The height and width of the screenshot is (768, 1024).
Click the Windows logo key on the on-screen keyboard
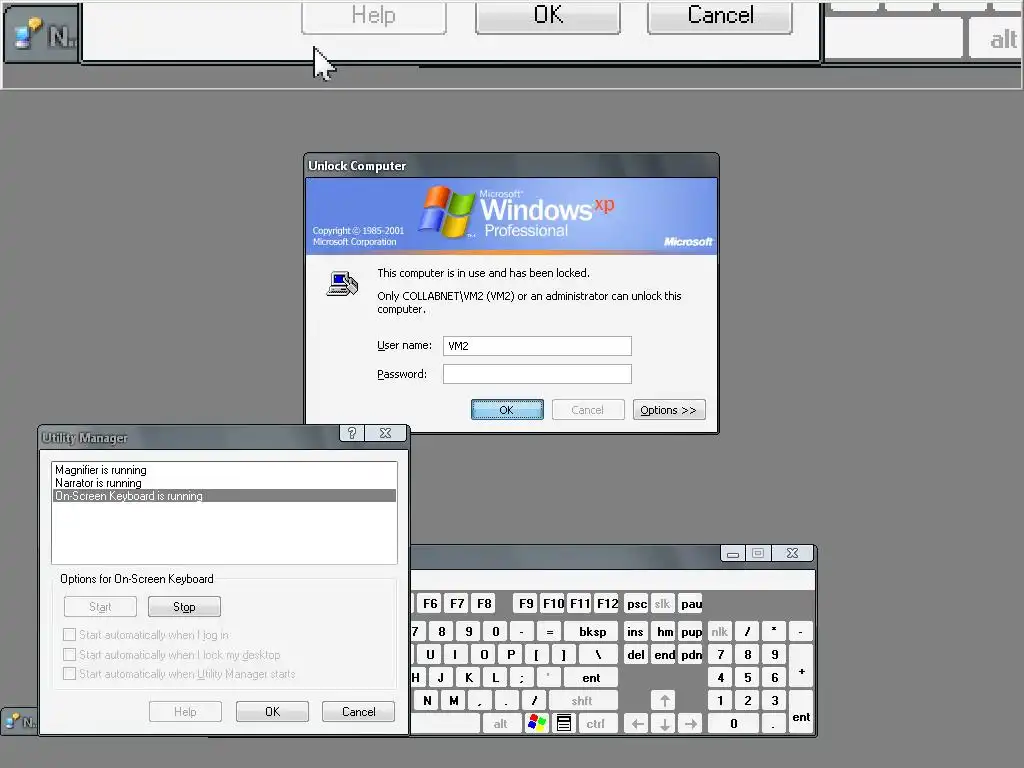pyautogui.click(x=537, y=723)
